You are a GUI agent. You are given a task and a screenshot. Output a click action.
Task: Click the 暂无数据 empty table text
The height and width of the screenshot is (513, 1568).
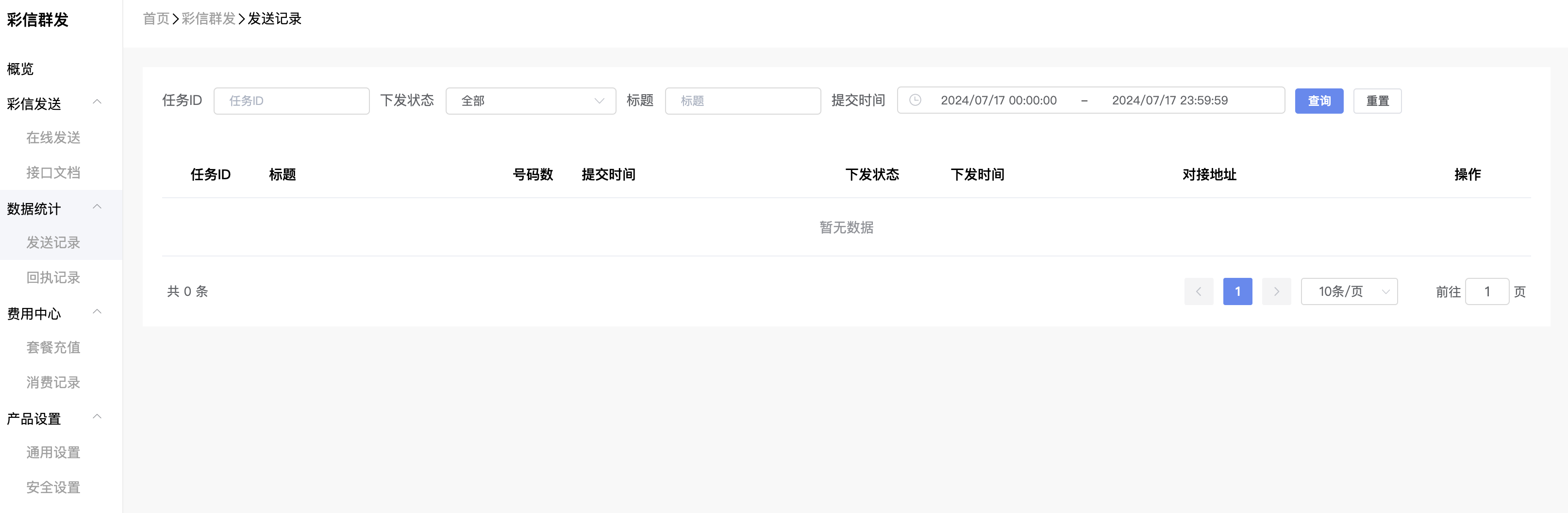(846, 227)
